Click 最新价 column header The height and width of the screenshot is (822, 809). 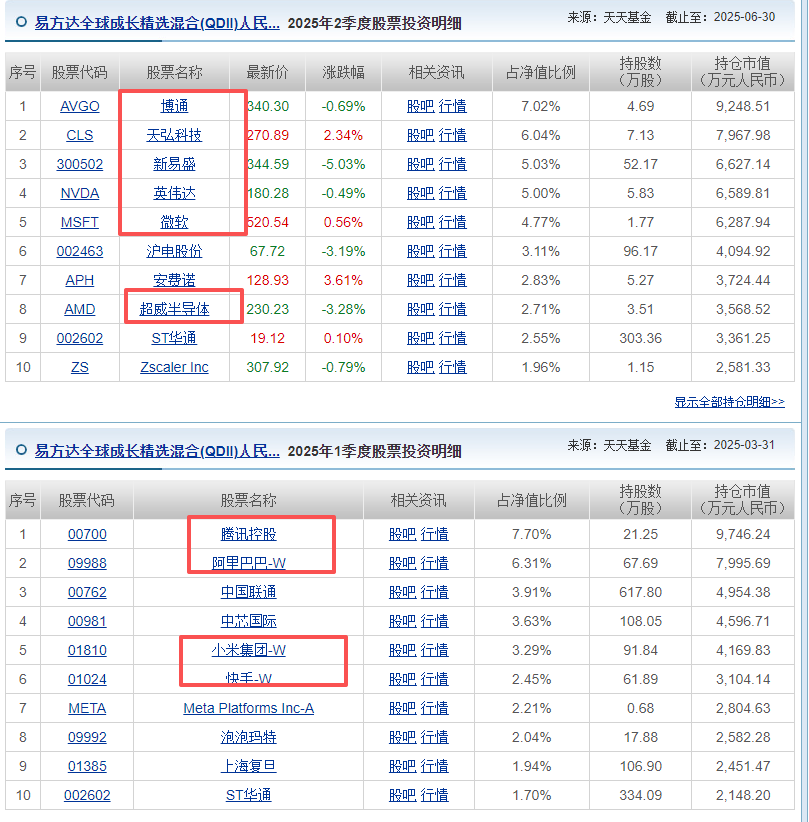[267, 72]
